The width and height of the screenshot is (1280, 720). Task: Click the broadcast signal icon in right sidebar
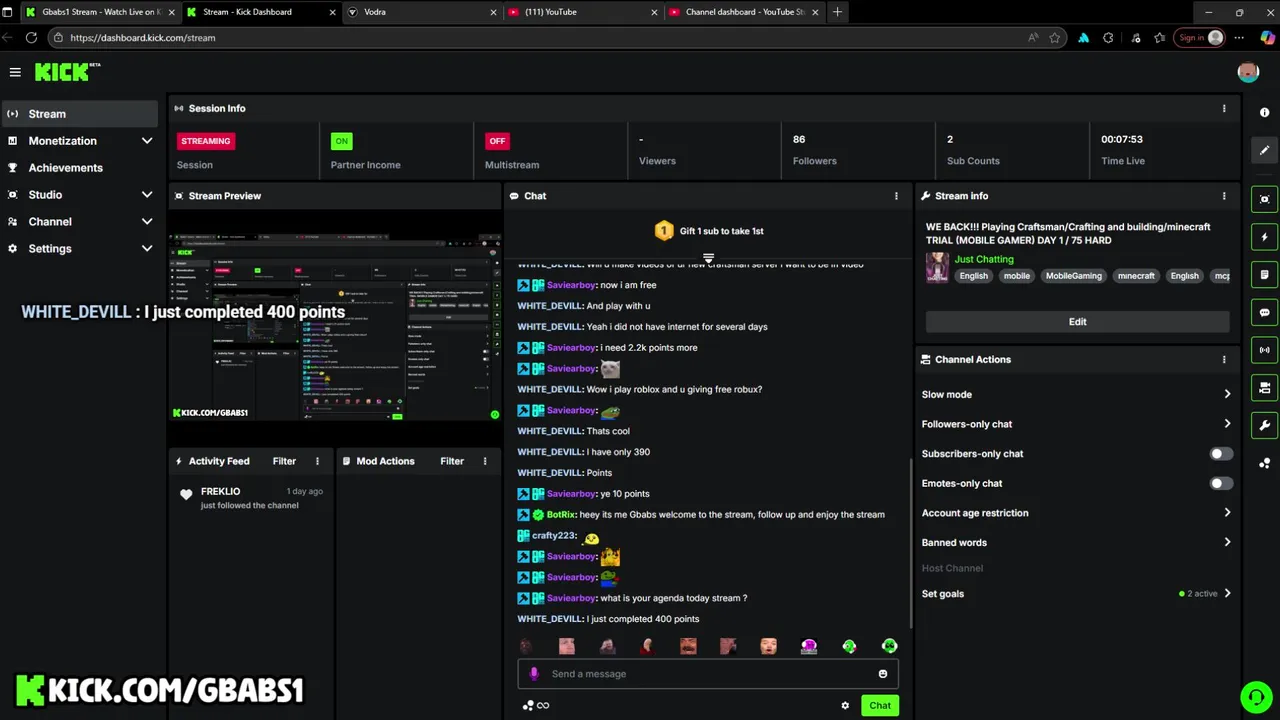click(x=1264, y=350)
